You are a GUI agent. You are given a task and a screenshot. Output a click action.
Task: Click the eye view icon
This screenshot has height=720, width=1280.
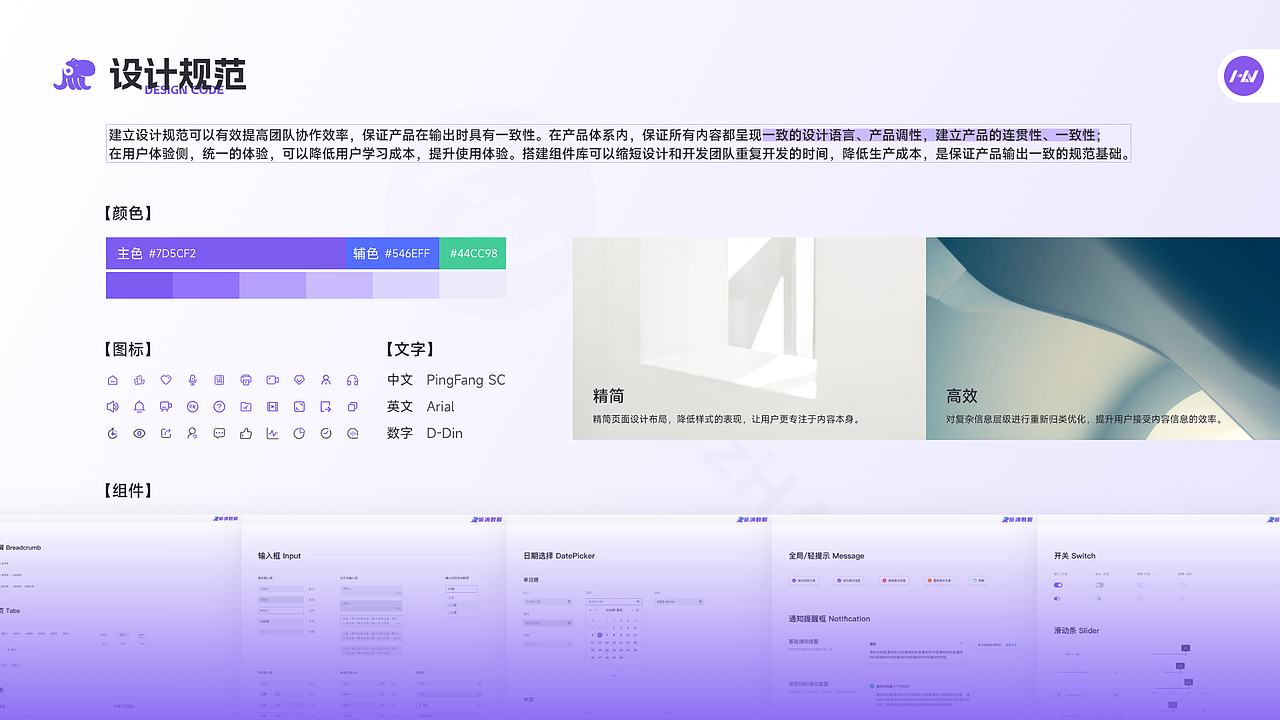(139, 433)
